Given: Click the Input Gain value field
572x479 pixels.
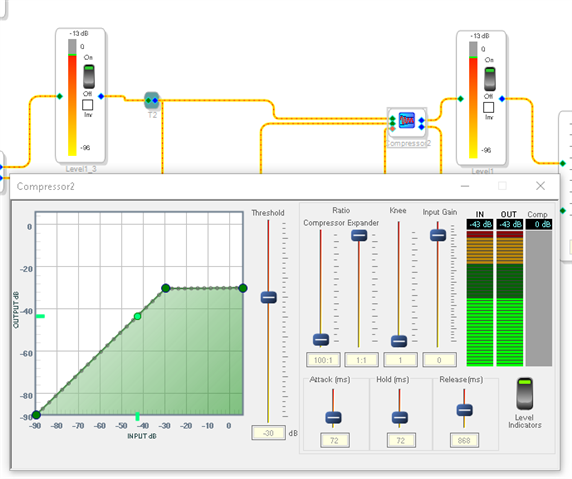Looking at the screenshot, I should (x=439, y=360).
